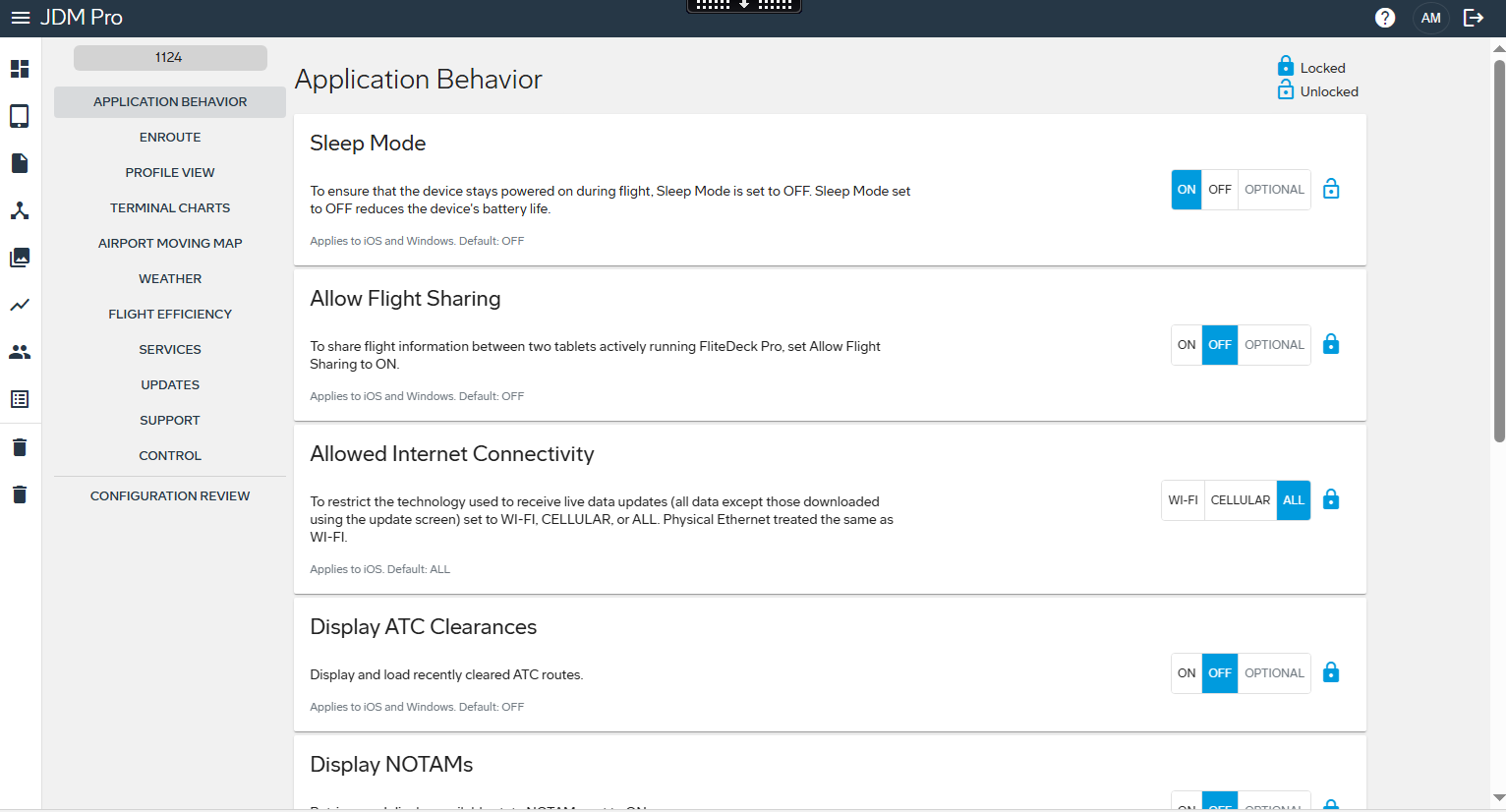This screenshot has height=812, width=1506.
Task: Click the help question mark icon
Action: pos(1385,17)
